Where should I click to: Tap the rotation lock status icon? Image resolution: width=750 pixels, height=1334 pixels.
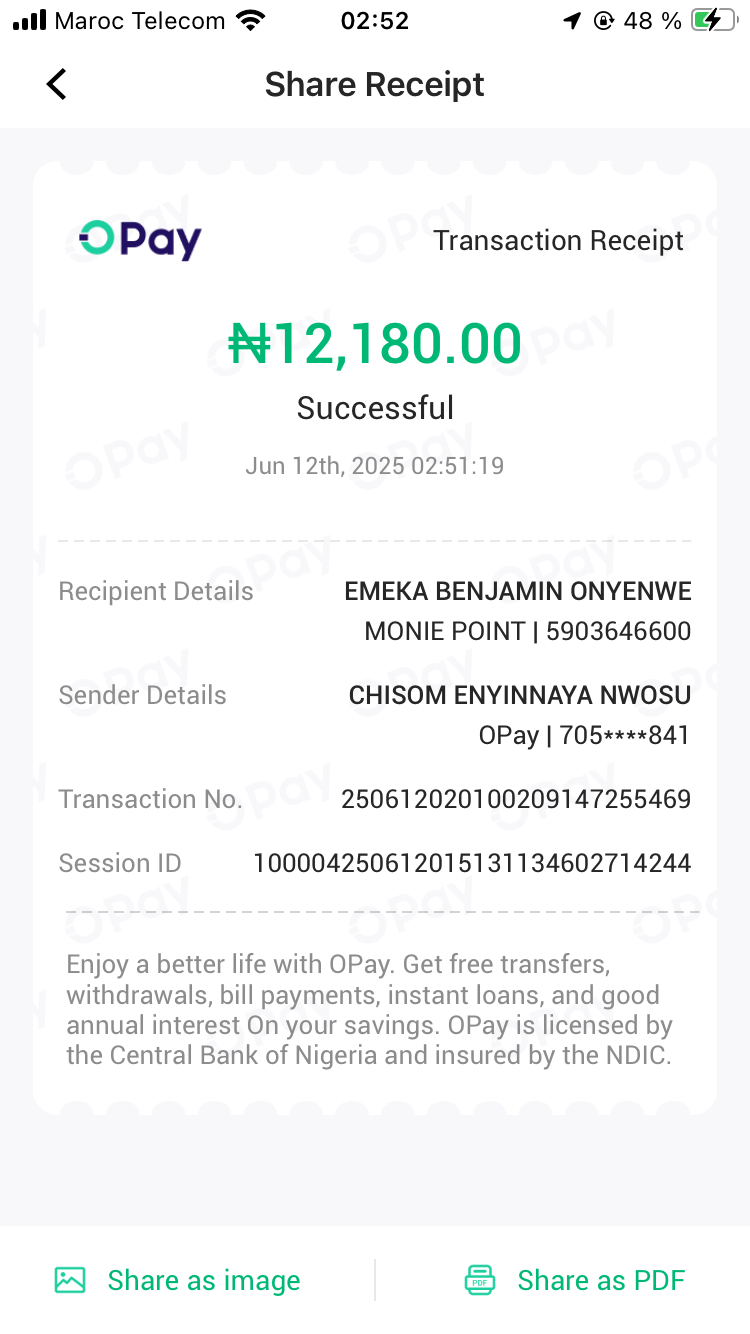603,21
